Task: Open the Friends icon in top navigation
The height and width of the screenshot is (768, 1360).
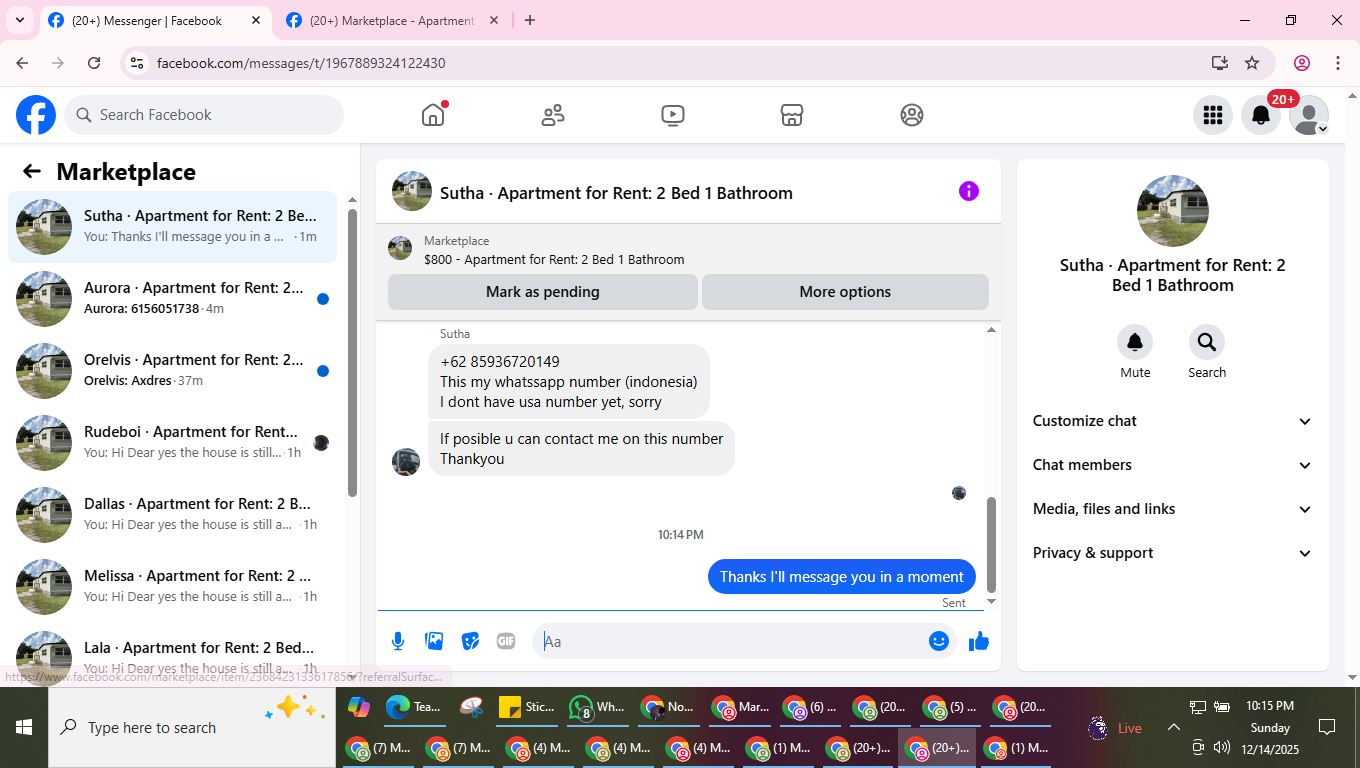Action: tap(553, 115)
